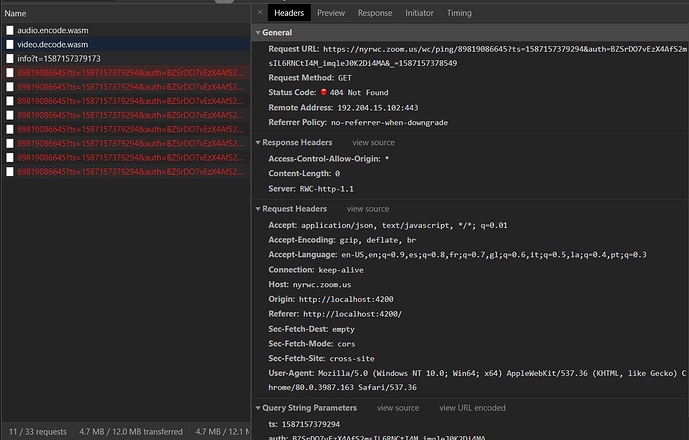Click the Server RWC-http-1.1 value
Screen dimensions: 689x440
point(326,189)
